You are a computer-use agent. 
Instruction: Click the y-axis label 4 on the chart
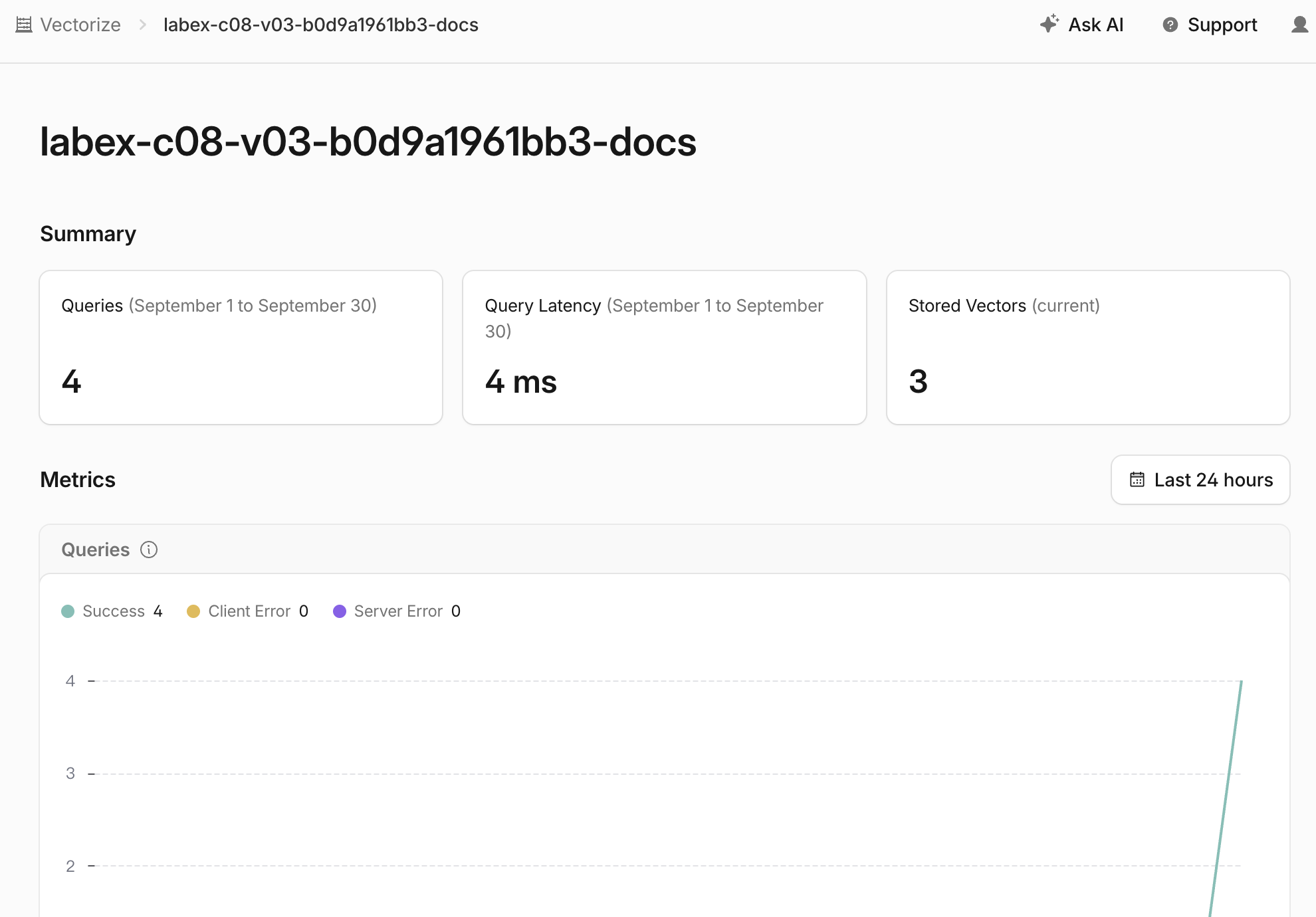(70, 680)
